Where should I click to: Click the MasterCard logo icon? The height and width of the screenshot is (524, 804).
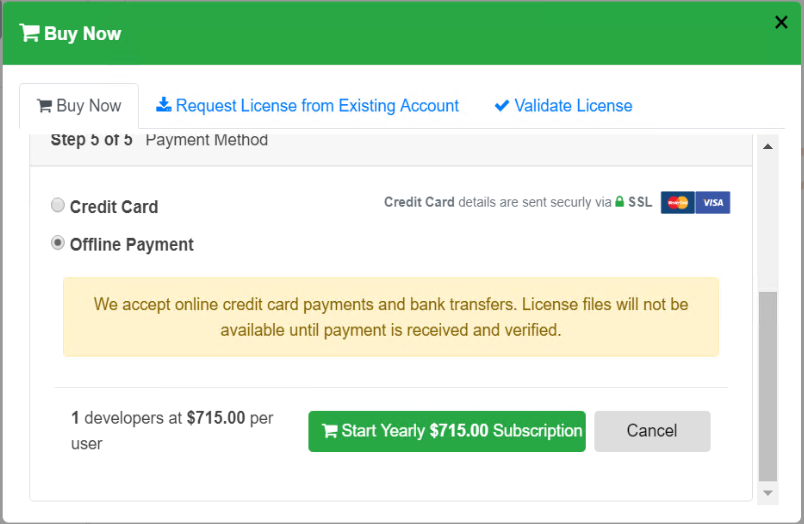tap(677, 203)
